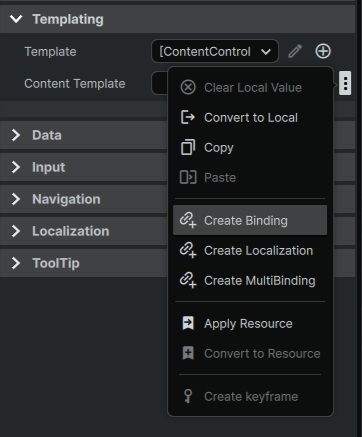Select Convert to Local
This screenshot has height=437, width=362.
(250, 118)
